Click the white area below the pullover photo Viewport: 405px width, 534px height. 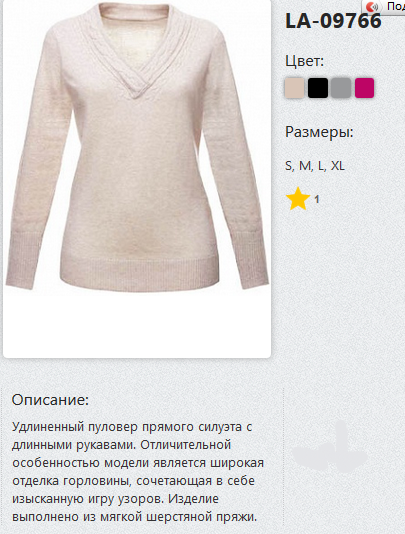pyautogui.click(x=137, y=324)
